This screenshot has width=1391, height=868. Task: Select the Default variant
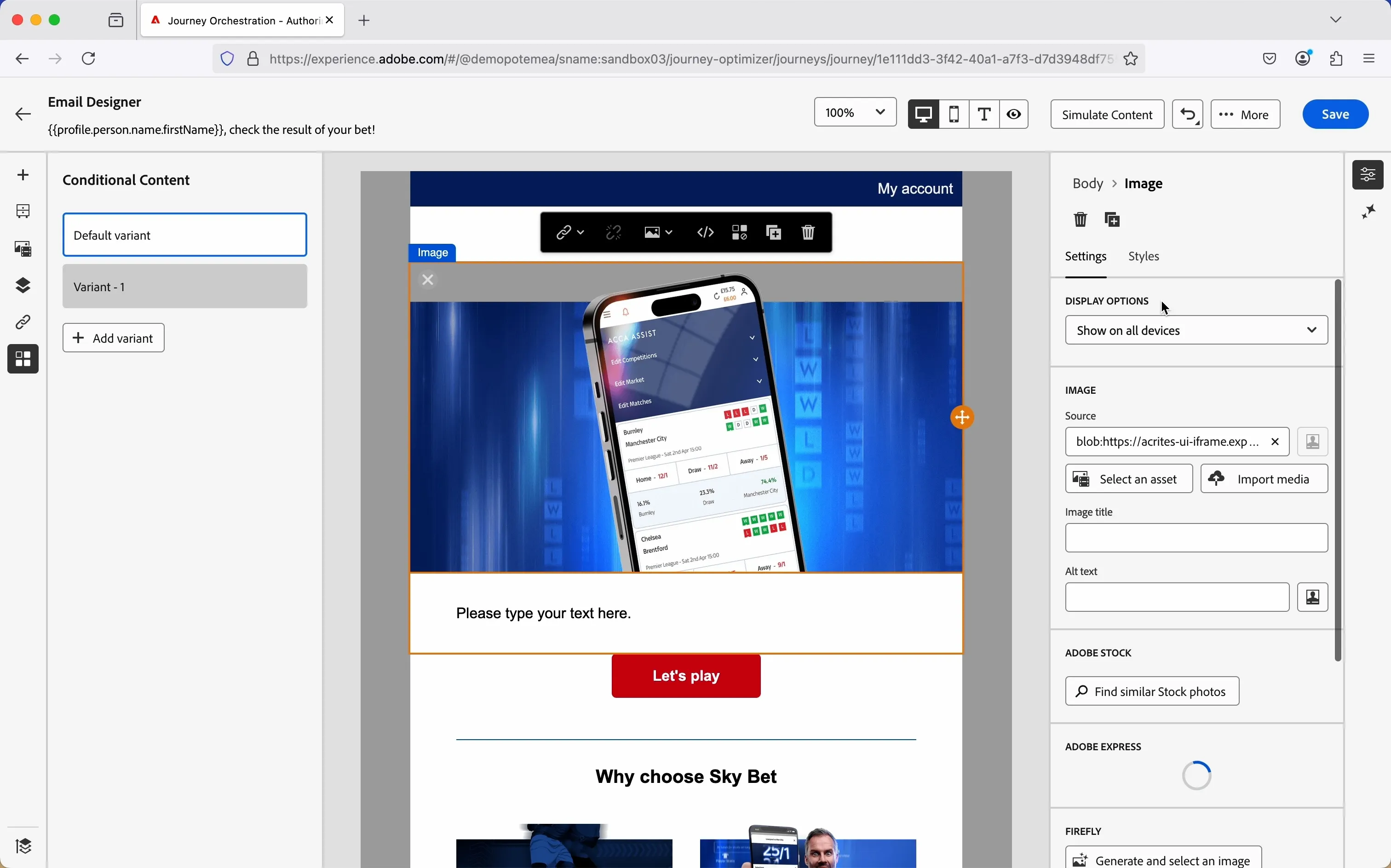tap(185, 235)
